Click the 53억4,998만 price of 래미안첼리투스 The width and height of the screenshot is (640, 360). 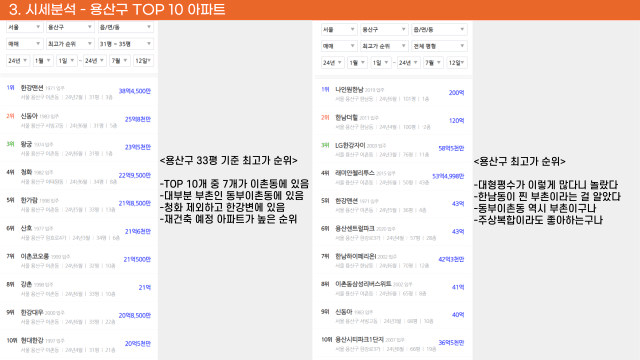pos(448,176)
